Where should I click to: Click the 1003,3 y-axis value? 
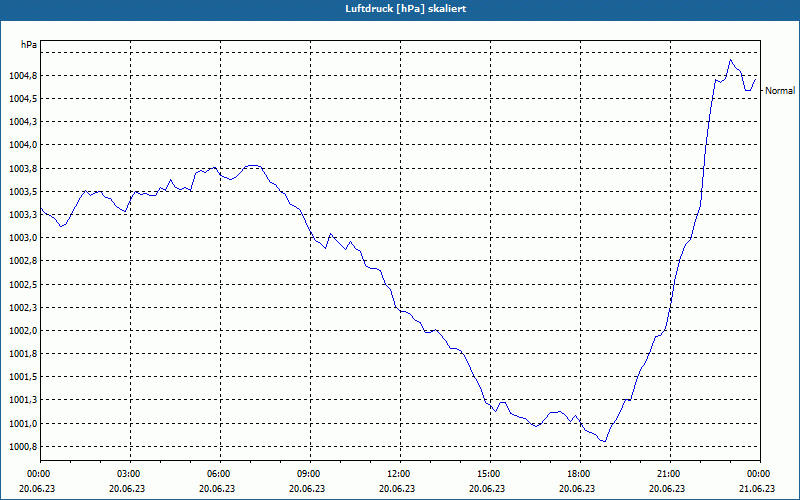tap(23, 215)
